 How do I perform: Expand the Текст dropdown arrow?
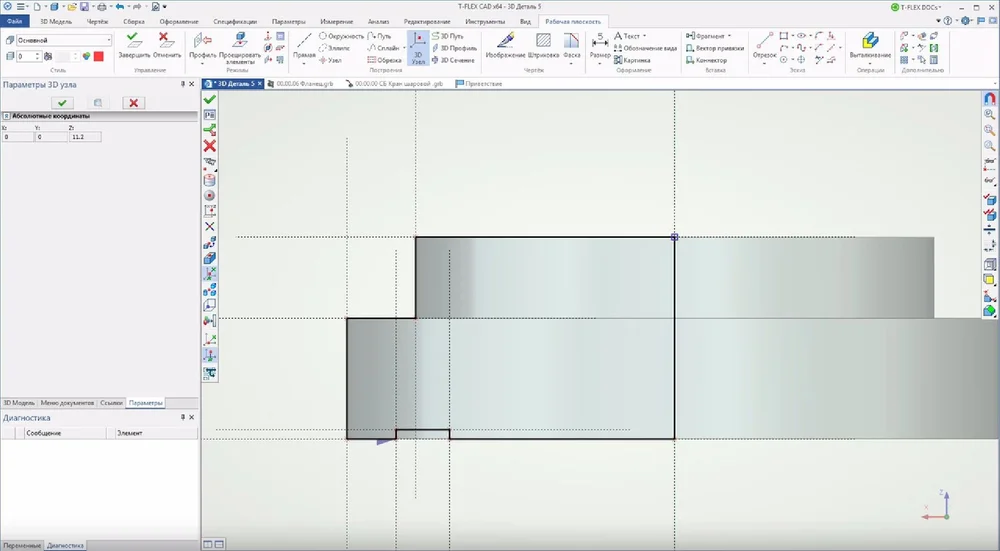[644, 36]
